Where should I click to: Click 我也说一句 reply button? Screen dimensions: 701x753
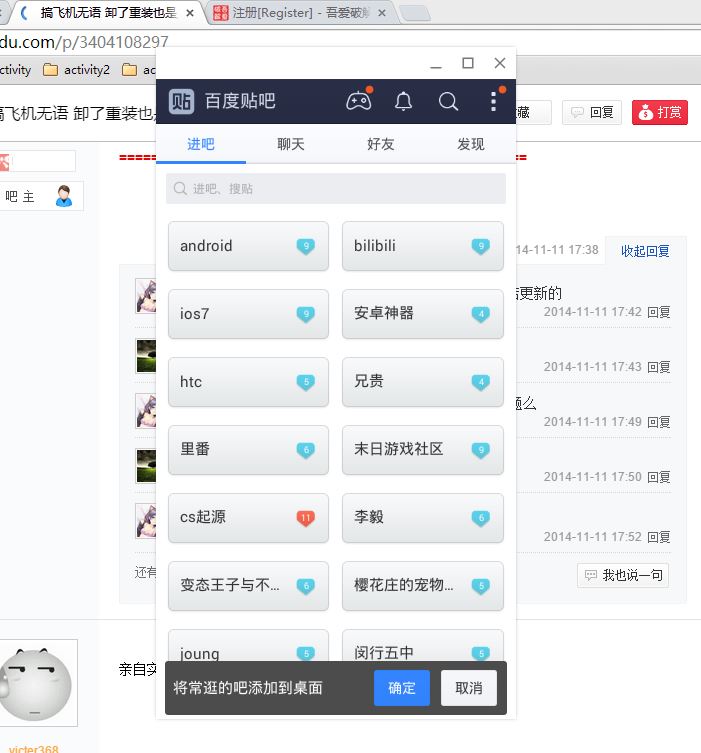pyautogui.click(x=623, y=575)
